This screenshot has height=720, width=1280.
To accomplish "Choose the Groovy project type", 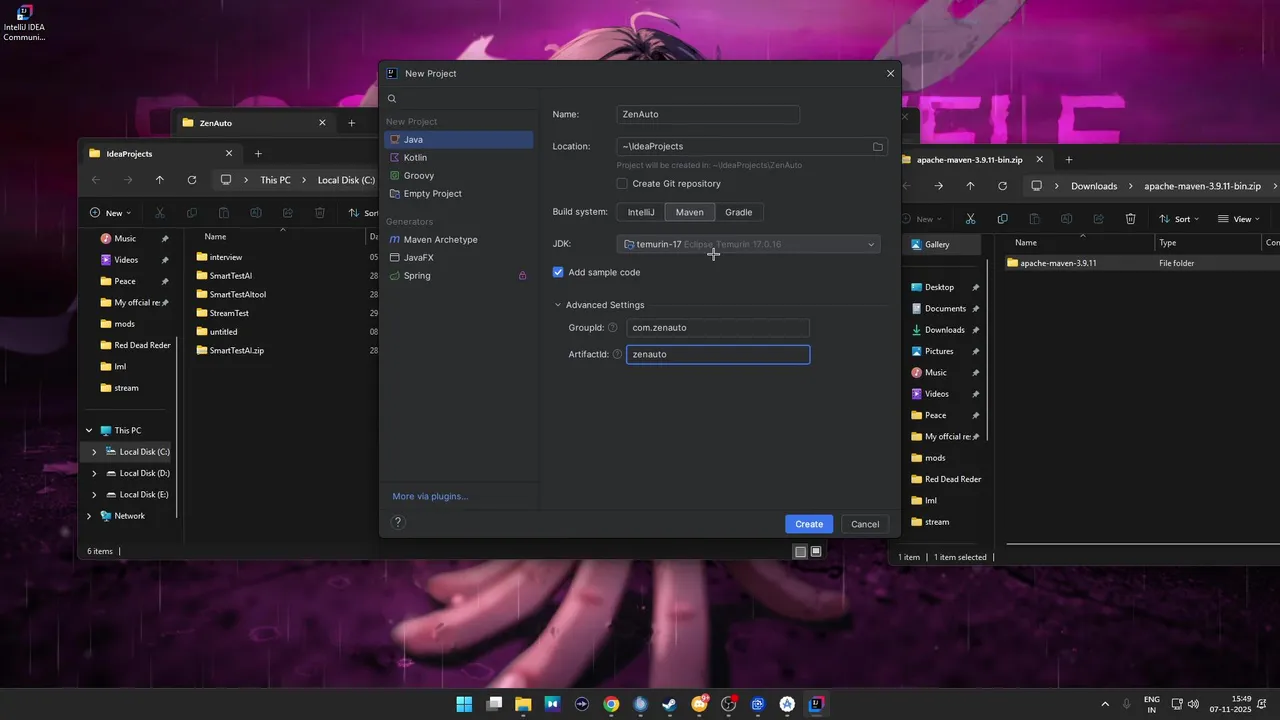I will tap(458, 176).
